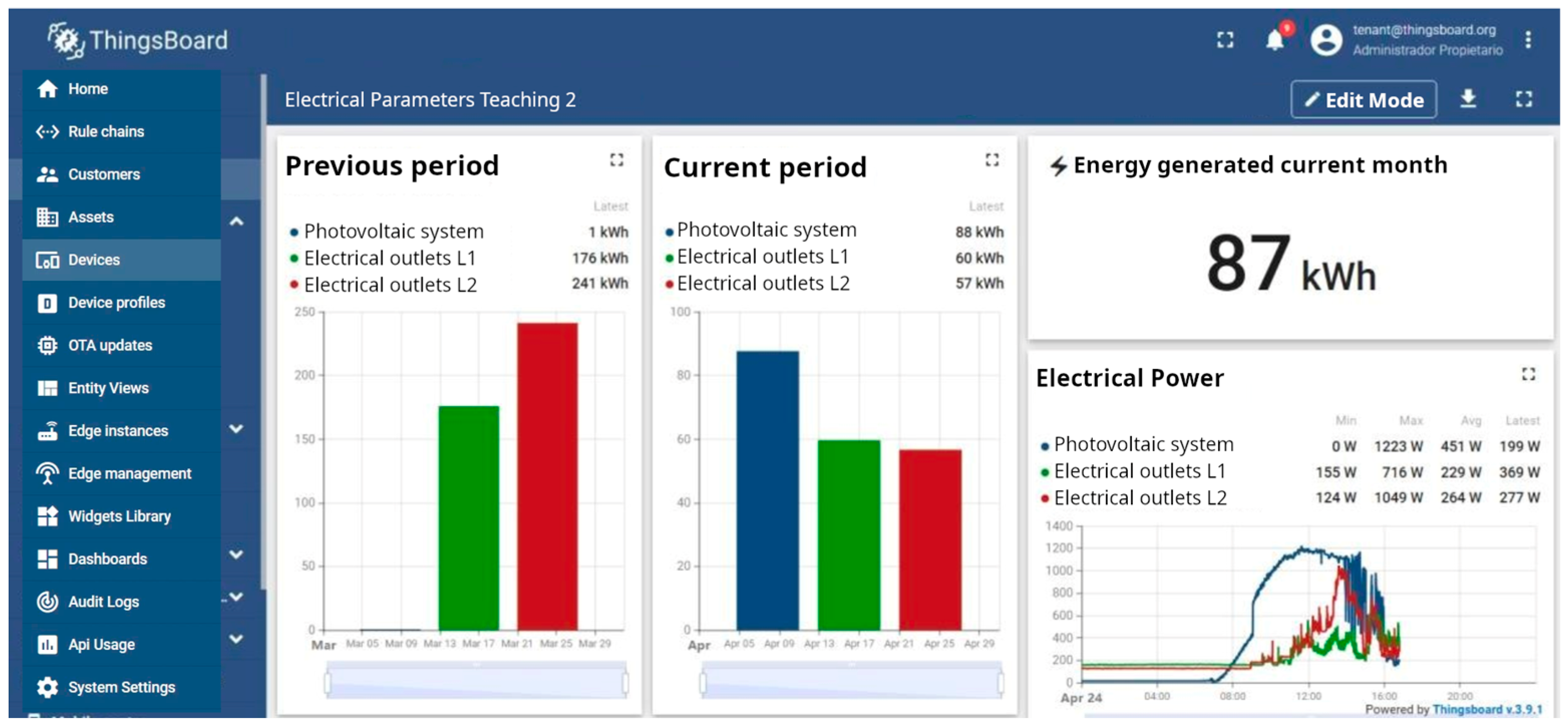Expand the Edge instances submenu
Screen dimensions: 1568x726
coord(236,429)
